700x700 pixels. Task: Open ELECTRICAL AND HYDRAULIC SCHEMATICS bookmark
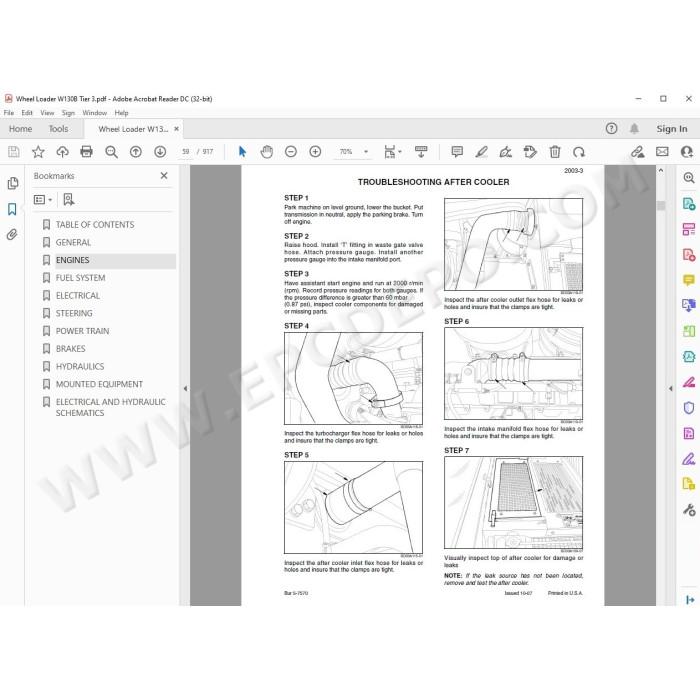pos(110,407)
